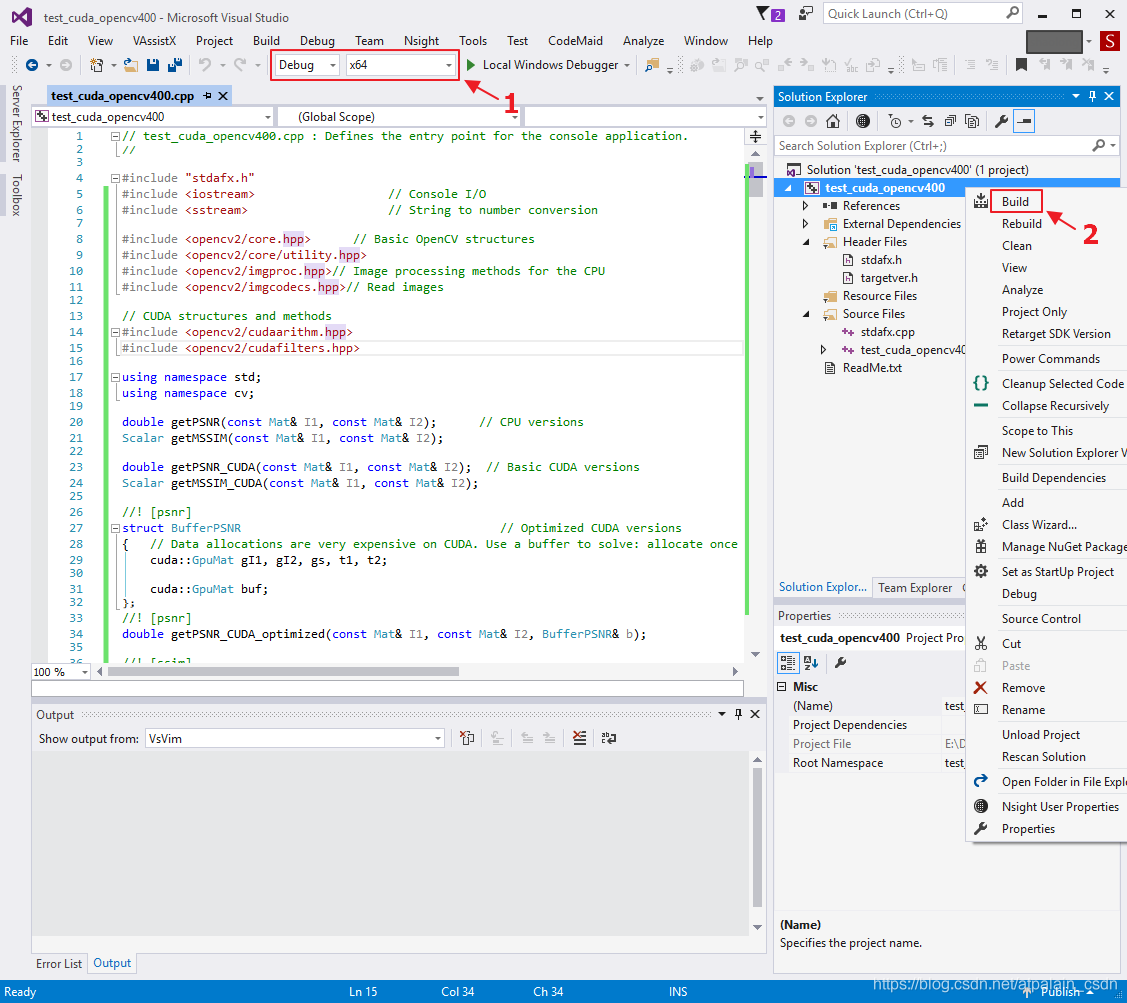Collapse the code fold at line 27 struct
The image size is (1127, 1003).
(x=115, y=528)
